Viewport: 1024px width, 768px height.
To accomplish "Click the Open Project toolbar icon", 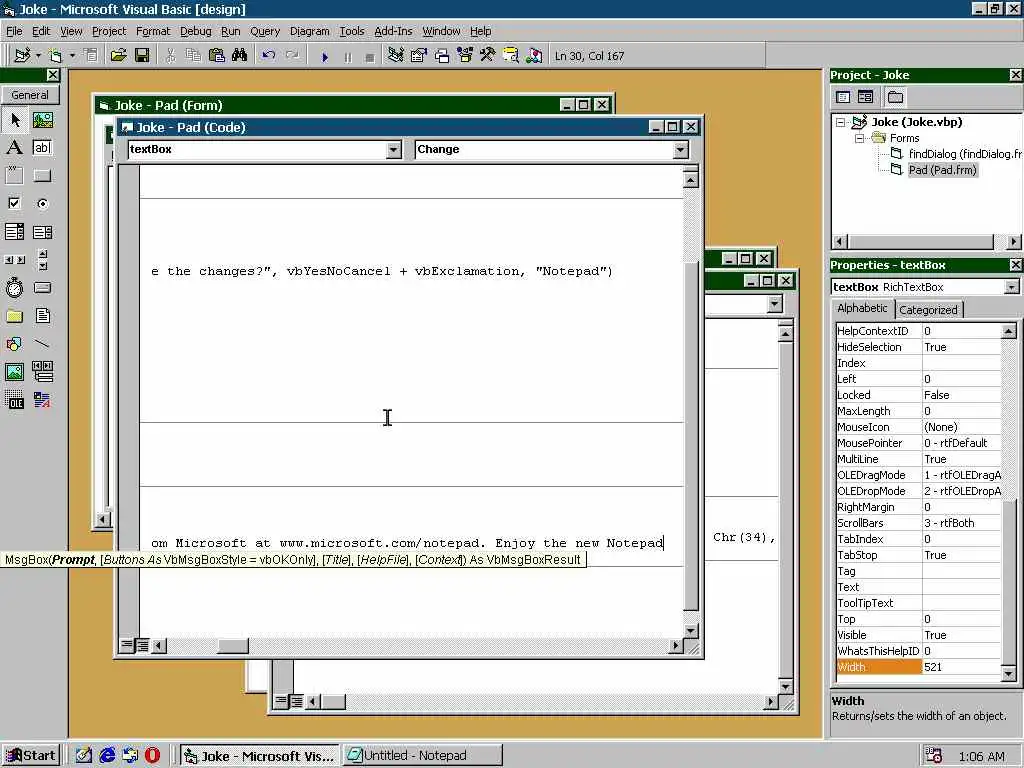I will (x=118, y=56).
